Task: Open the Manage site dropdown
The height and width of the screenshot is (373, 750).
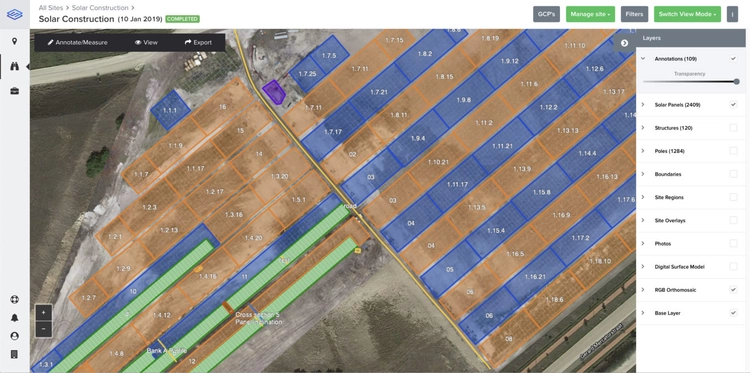Action: (x=590, y=14)
